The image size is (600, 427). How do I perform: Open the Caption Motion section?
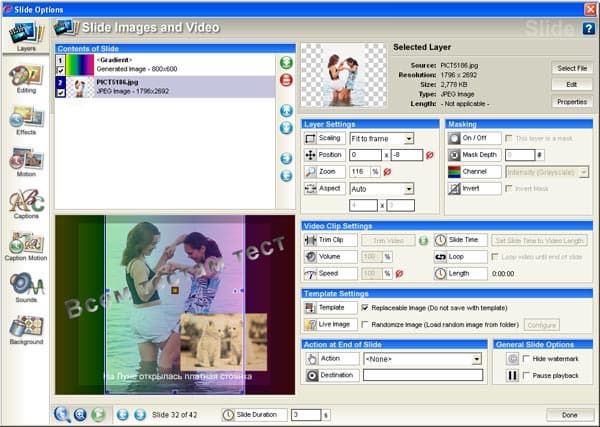(x=26, y=246)
